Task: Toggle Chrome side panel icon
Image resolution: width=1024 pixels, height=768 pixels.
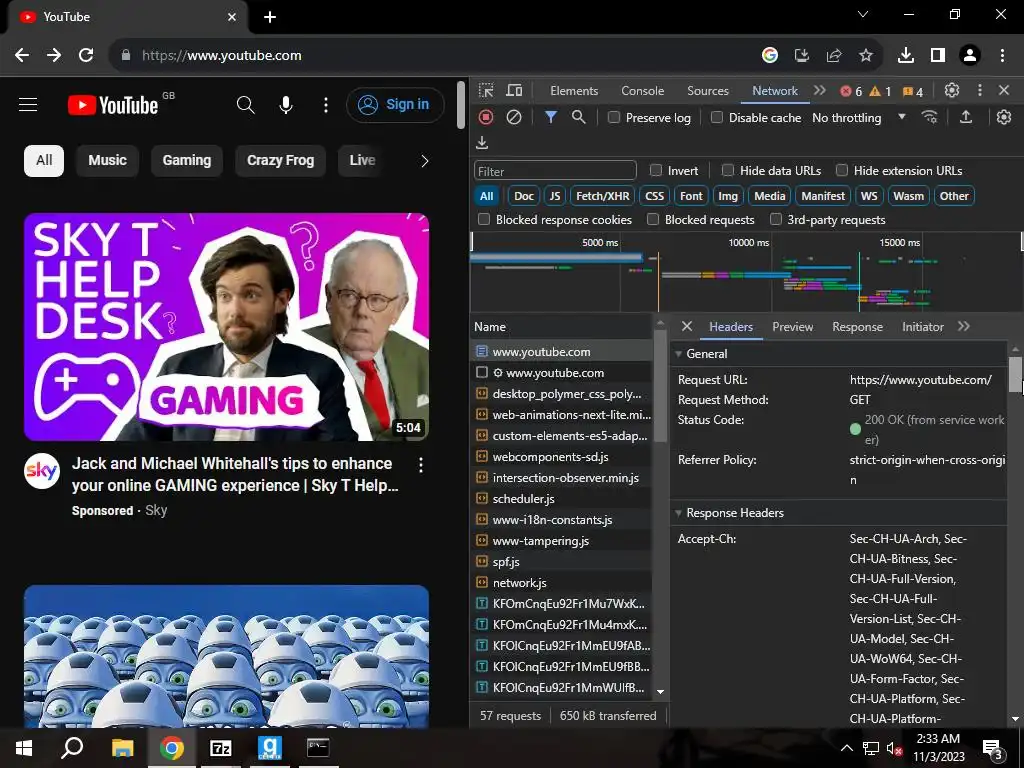Action: click(938, 56)
